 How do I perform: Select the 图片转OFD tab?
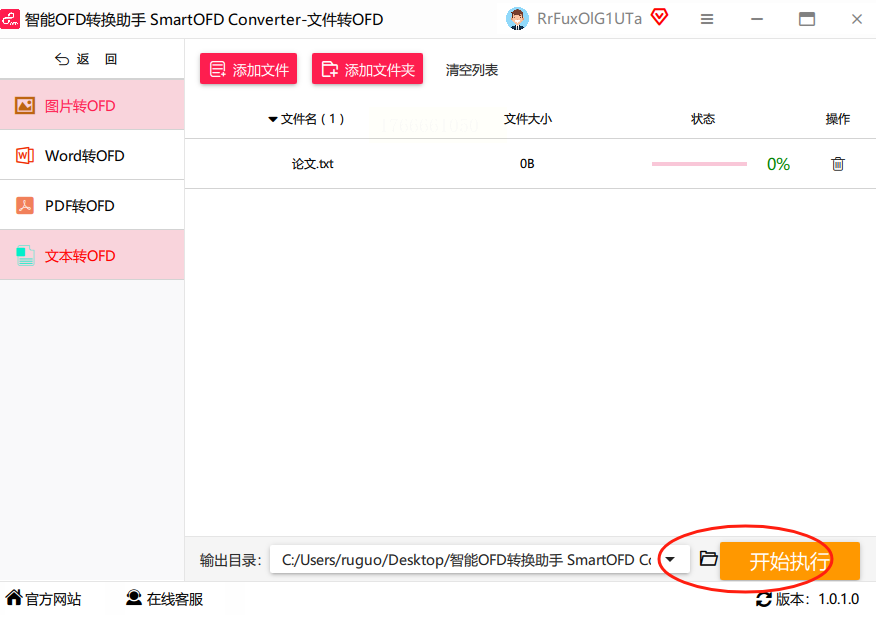(x=92, y=105)
